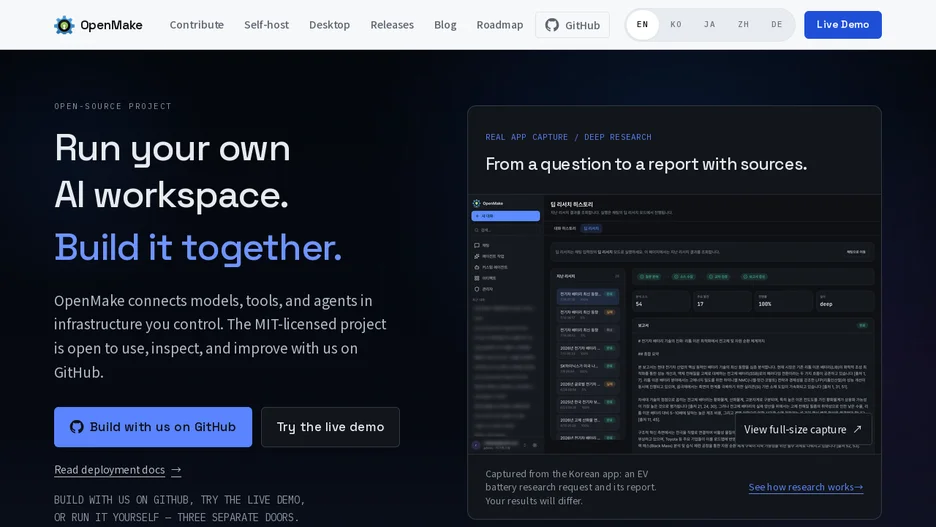Open the Releases page
The height and width of the screenshot is (527, 936).
coord(392,25)
